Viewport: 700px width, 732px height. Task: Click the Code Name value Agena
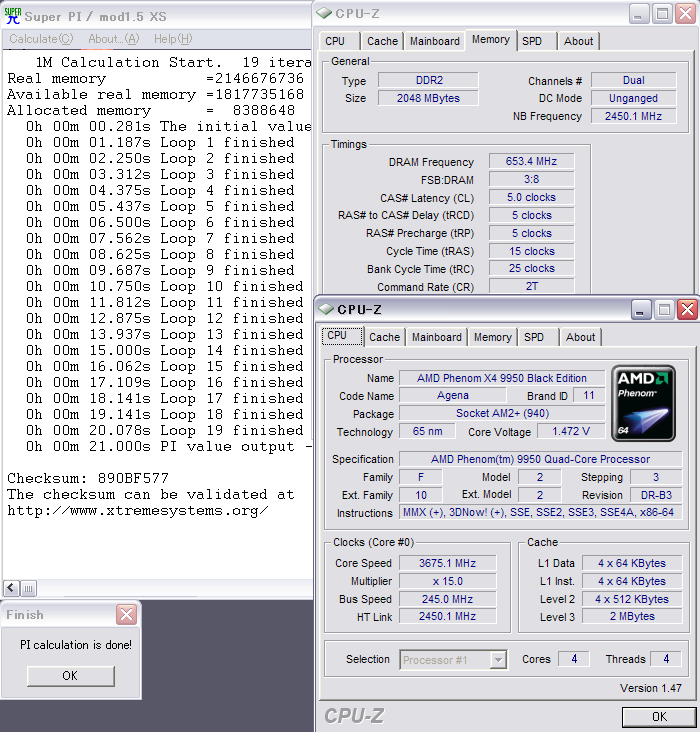453,396
